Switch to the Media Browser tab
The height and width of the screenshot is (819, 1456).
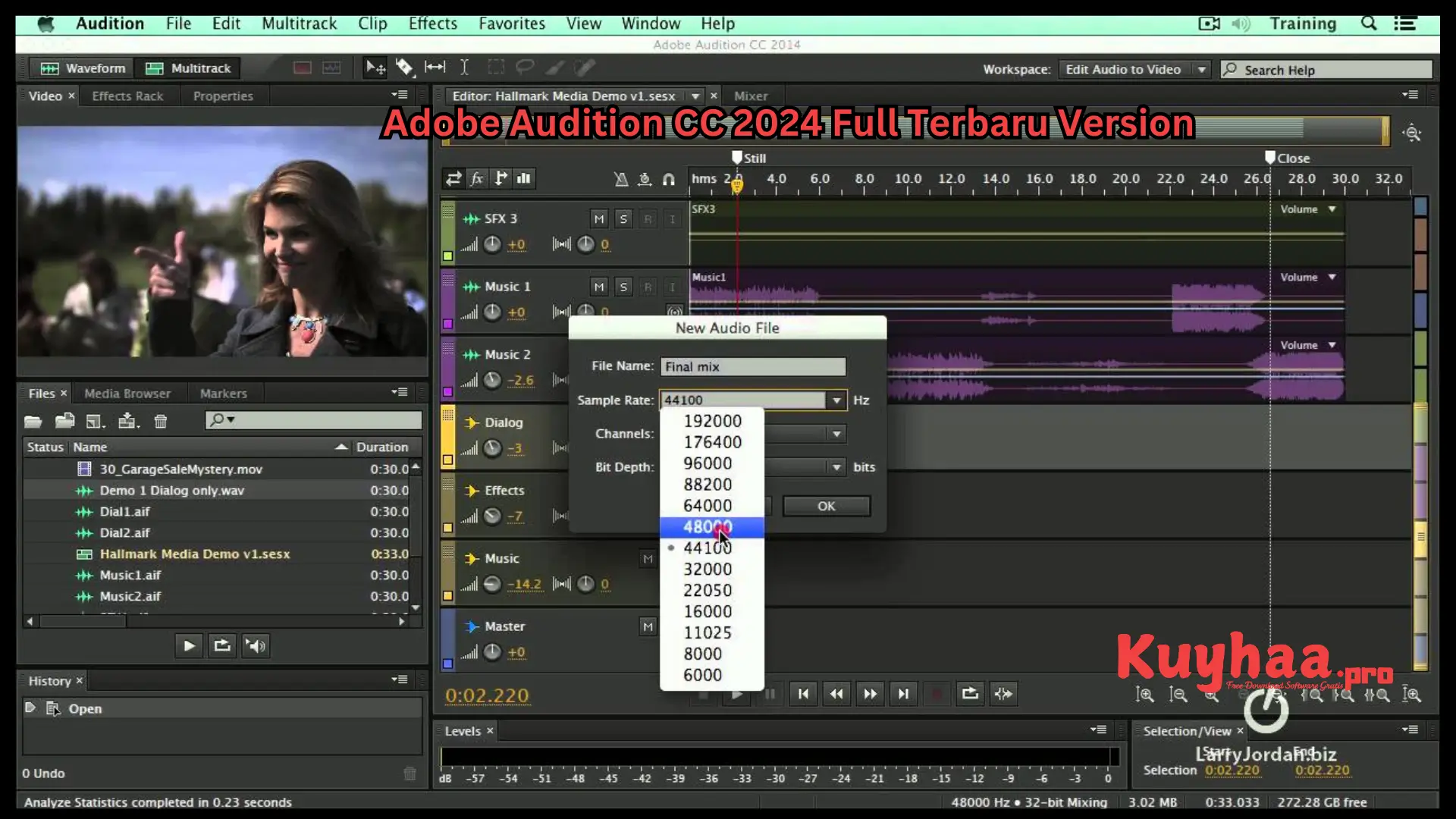[x=127, y=394]
